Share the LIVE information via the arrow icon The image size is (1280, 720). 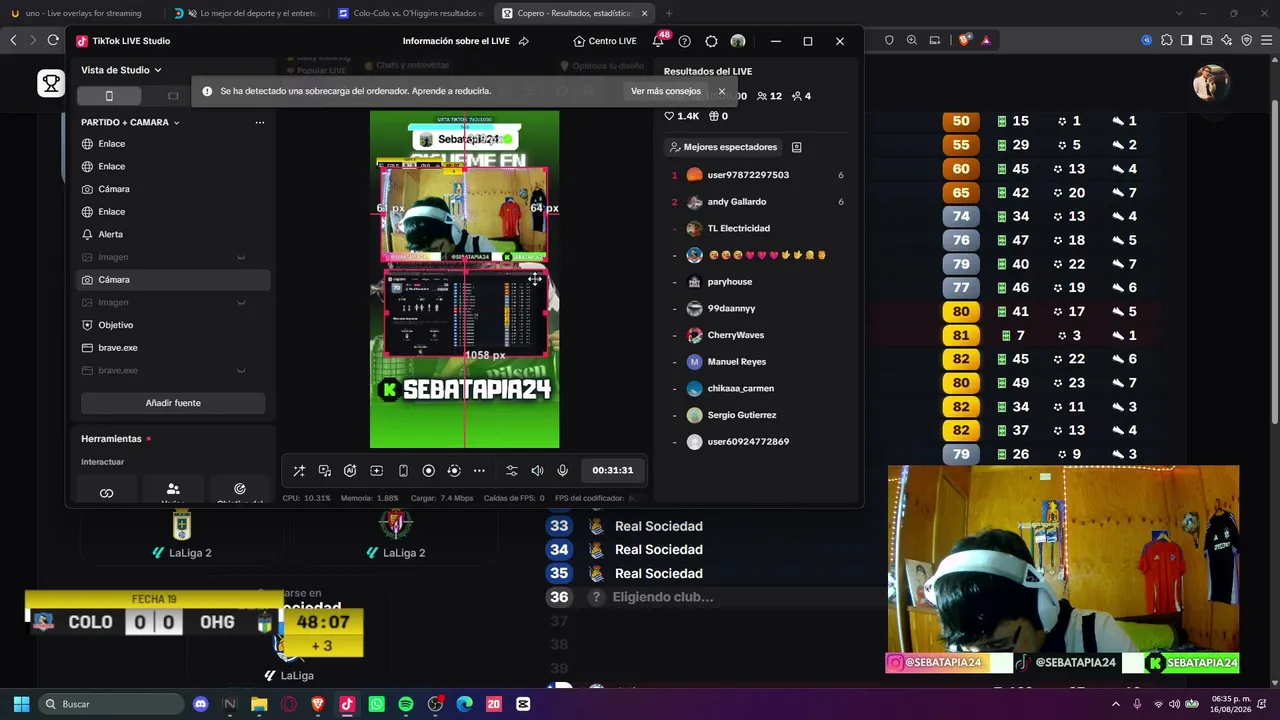pos(523,41)
